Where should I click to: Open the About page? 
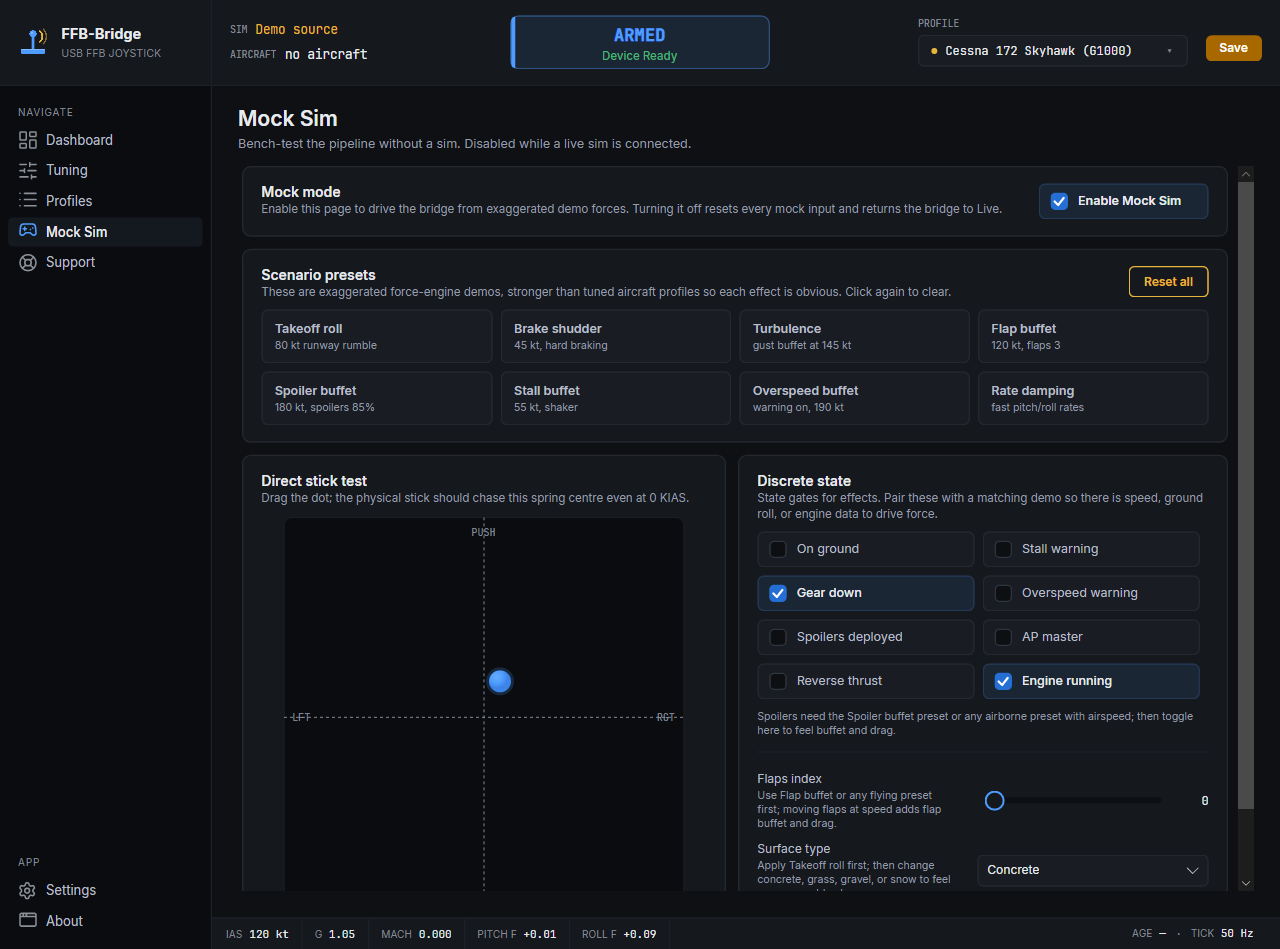coord(105,921)
